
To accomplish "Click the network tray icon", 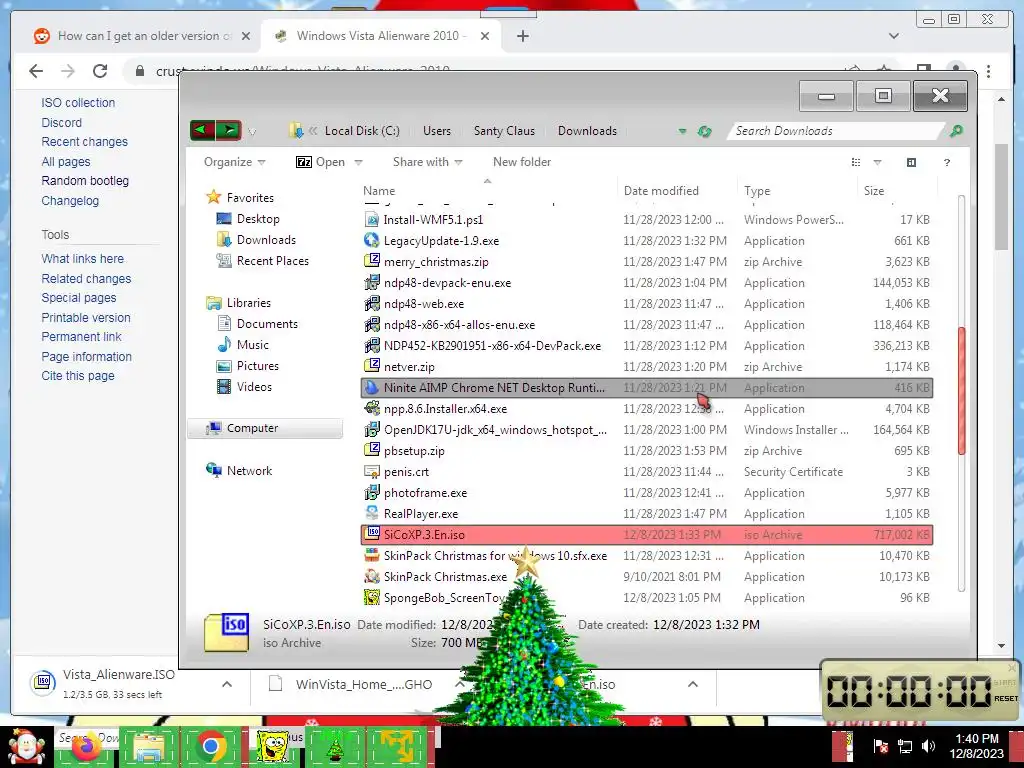I will pyautogui.click(x=904, y=746).
